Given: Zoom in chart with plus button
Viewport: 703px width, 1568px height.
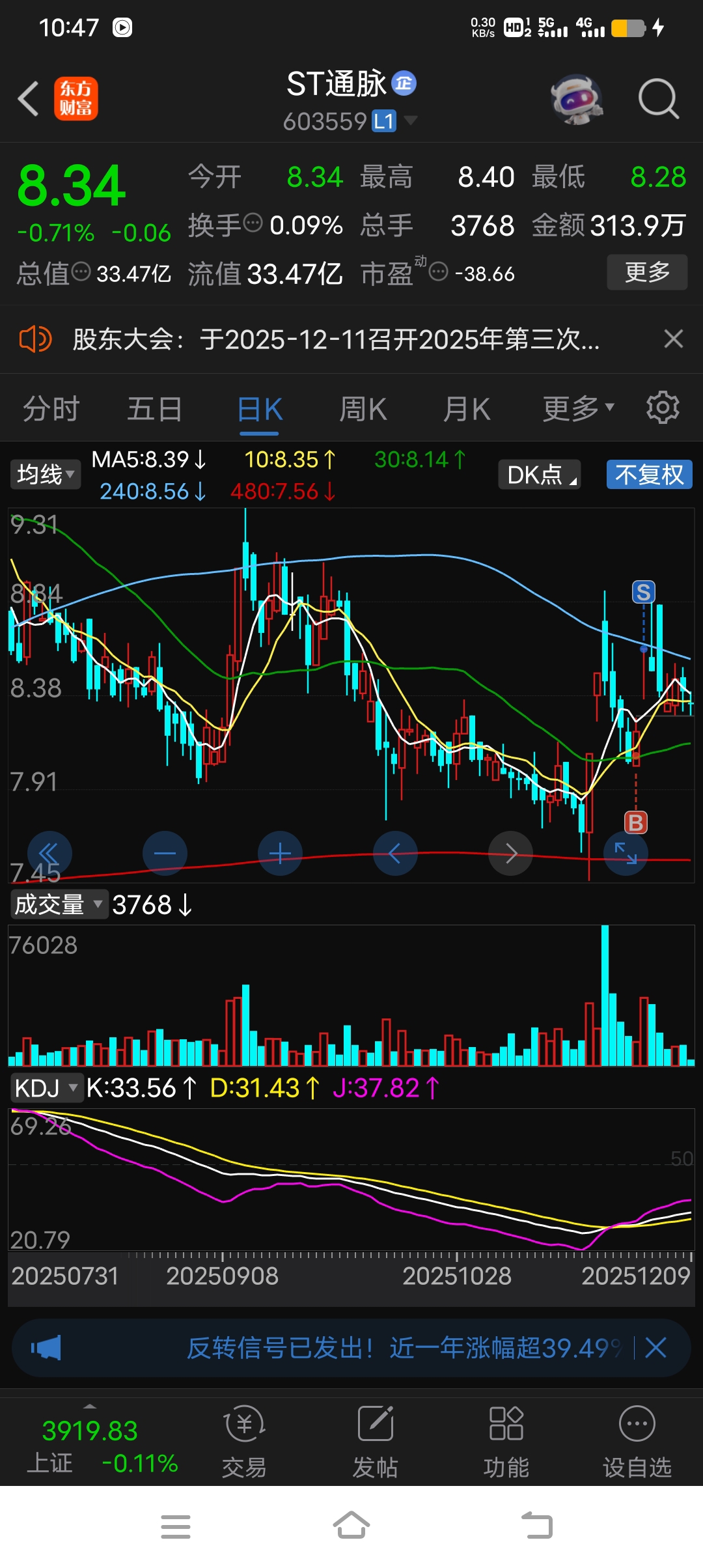Looking at the screenshot, I should [x=280, y=853].
